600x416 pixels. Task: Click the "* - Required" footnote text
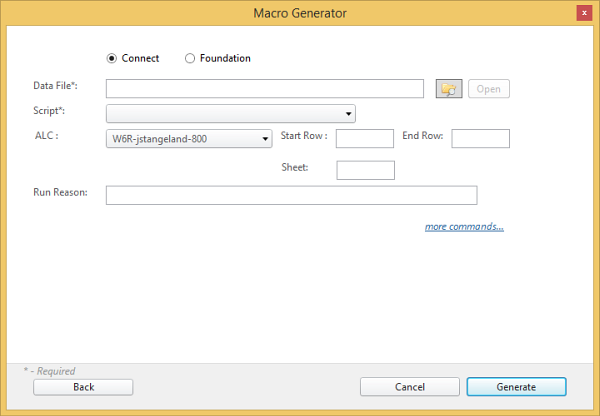coord(49,371)
